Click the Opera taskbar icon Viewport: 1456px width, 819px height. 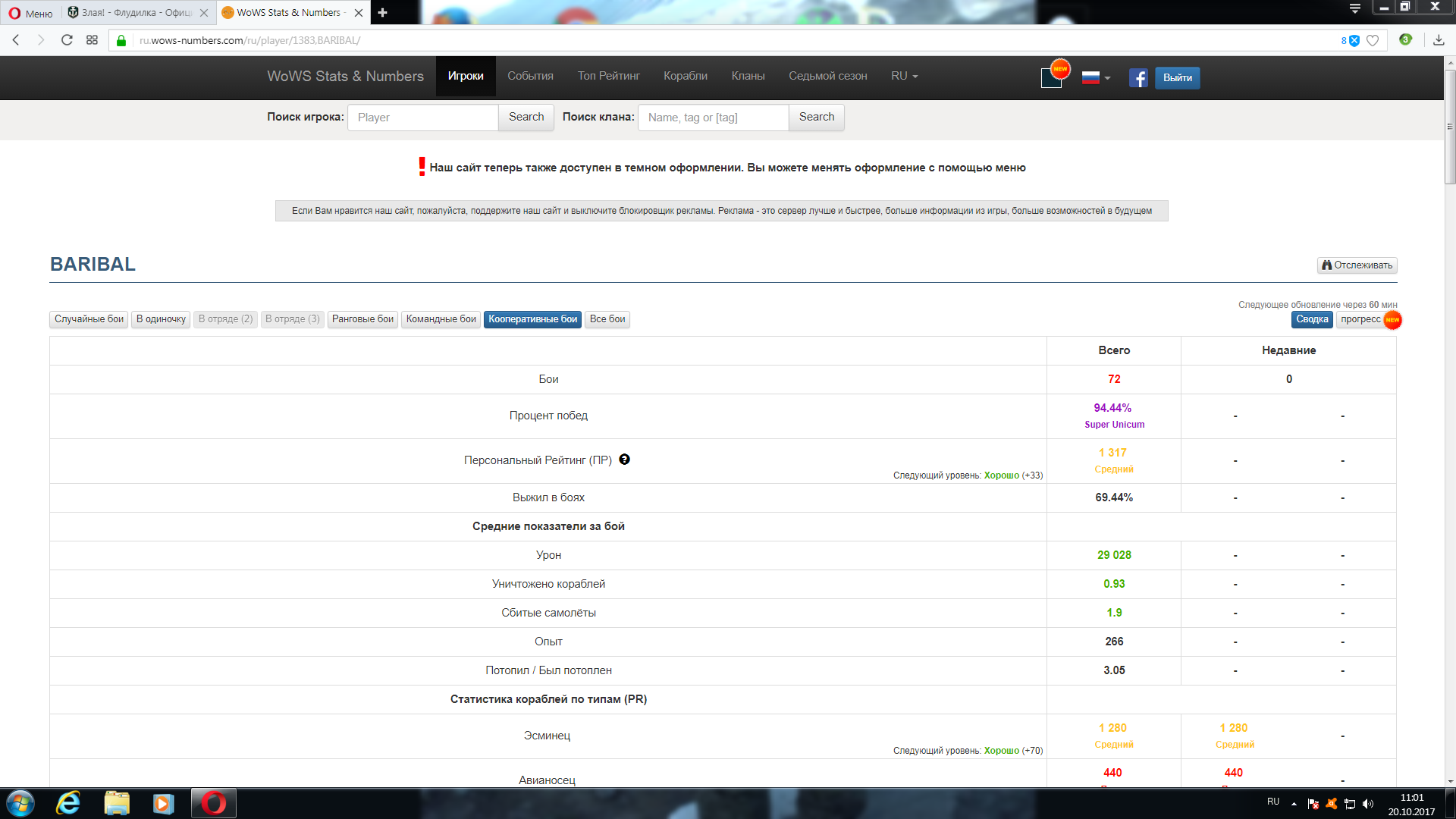(x=213, y=804)
